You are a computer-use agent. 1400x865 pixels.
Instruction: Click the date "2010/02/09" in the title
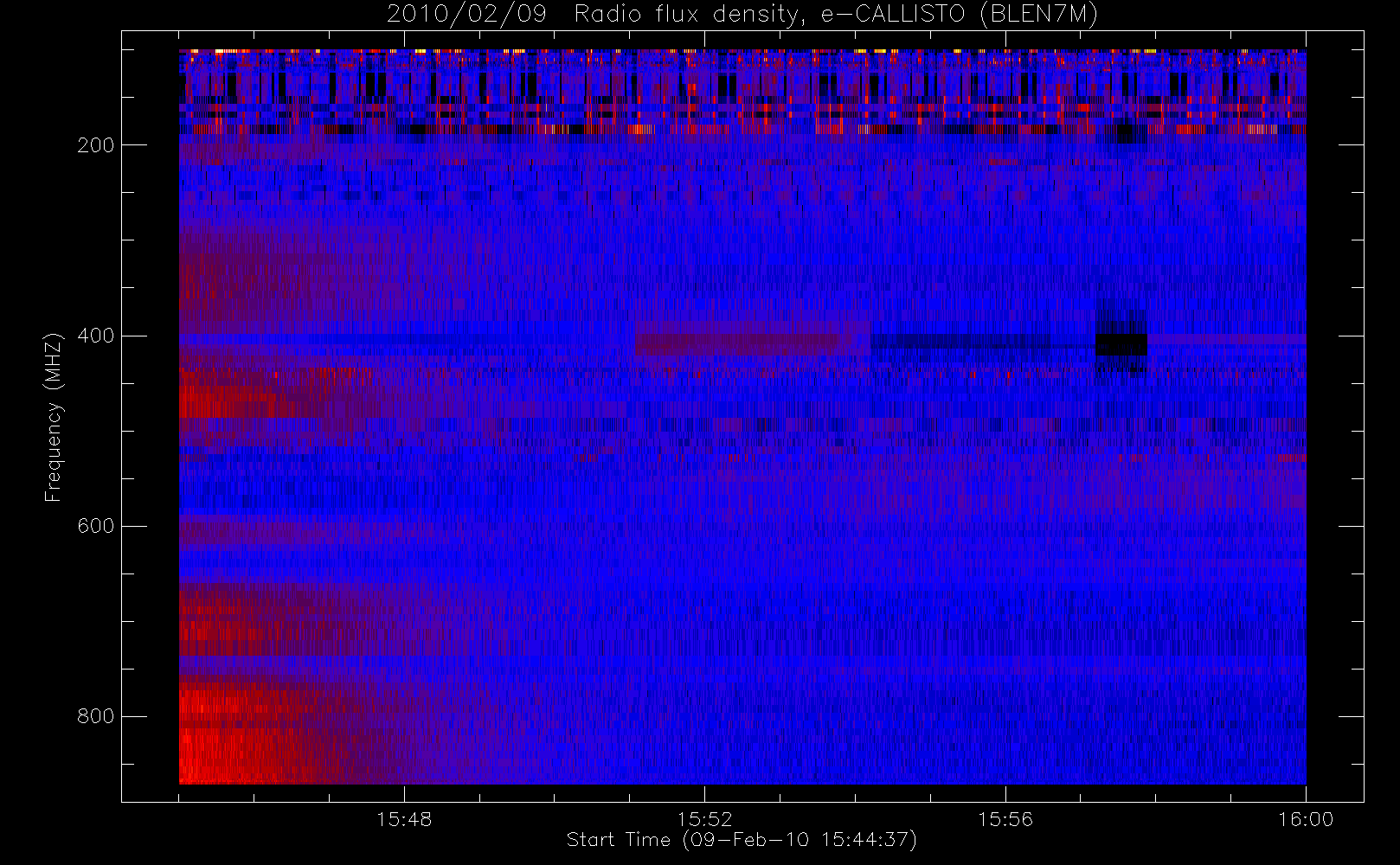pos(466,15)
